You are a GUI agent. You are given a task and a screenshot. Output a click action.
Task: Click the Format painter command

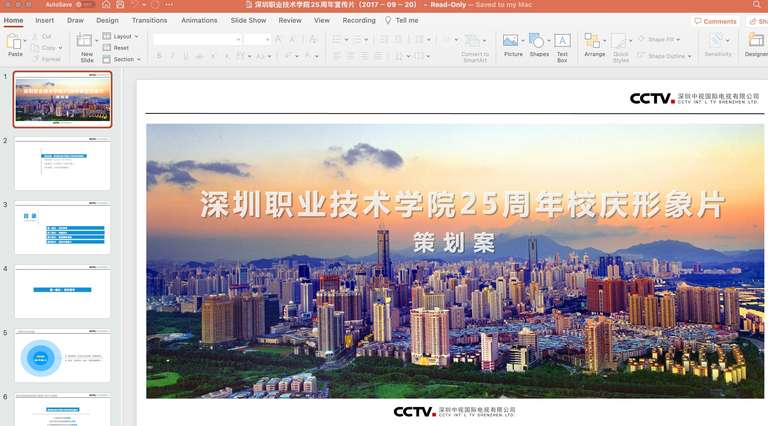47,59
